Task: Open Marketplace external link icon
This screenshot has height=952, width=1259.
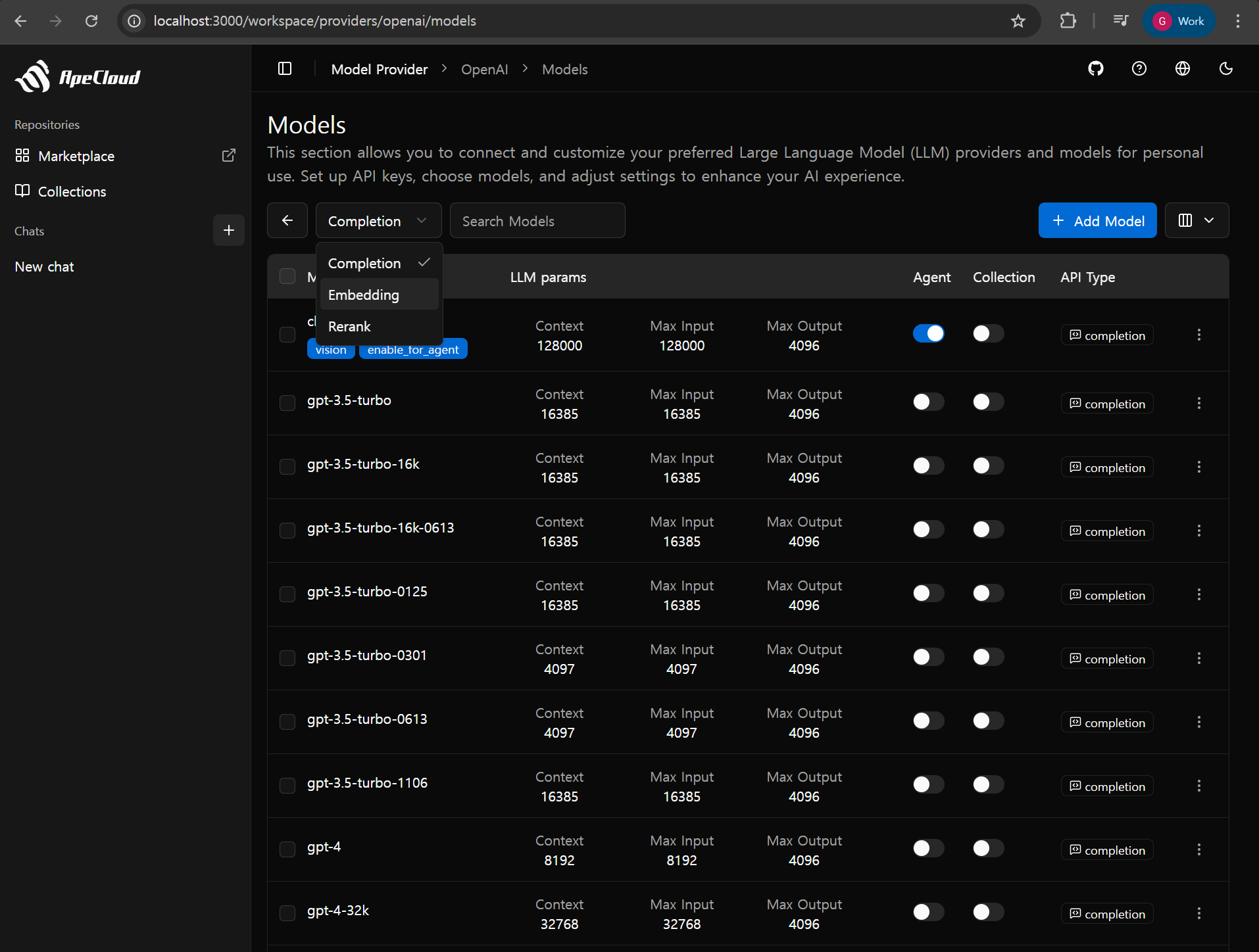Action: pos(228,156)
